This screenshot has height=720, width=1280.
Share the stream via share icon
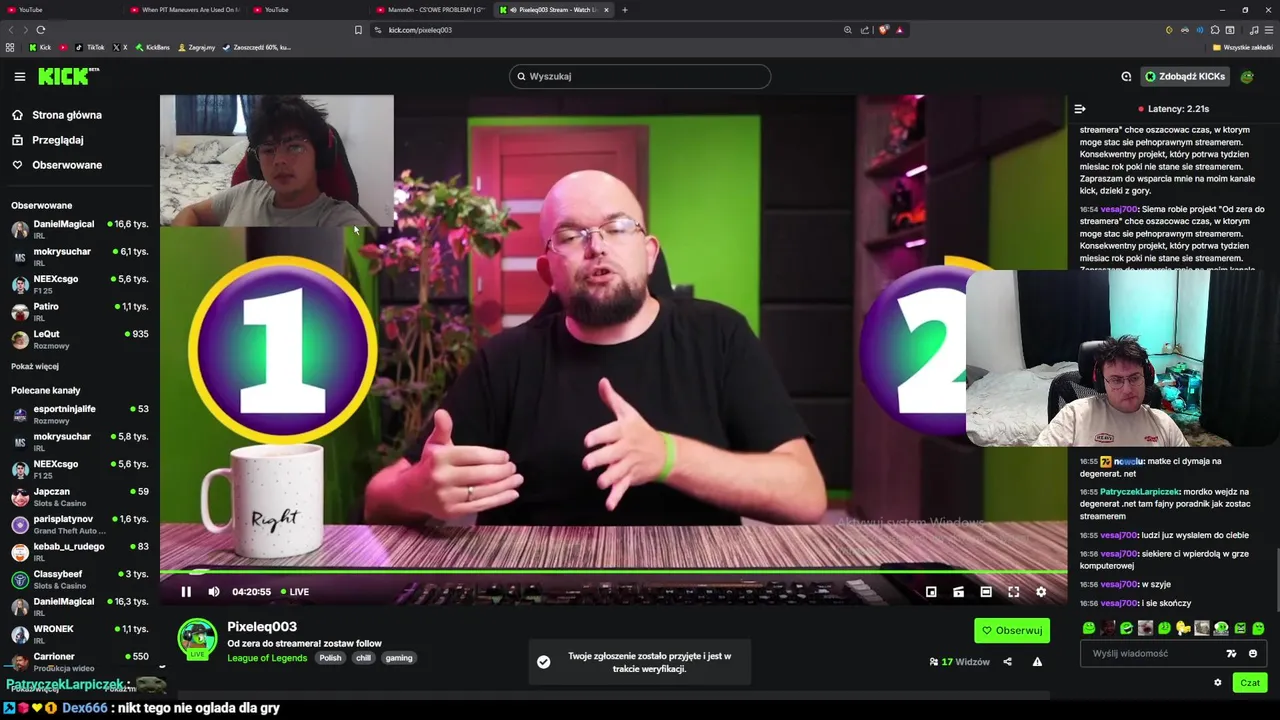click(x=1007, y=662)
